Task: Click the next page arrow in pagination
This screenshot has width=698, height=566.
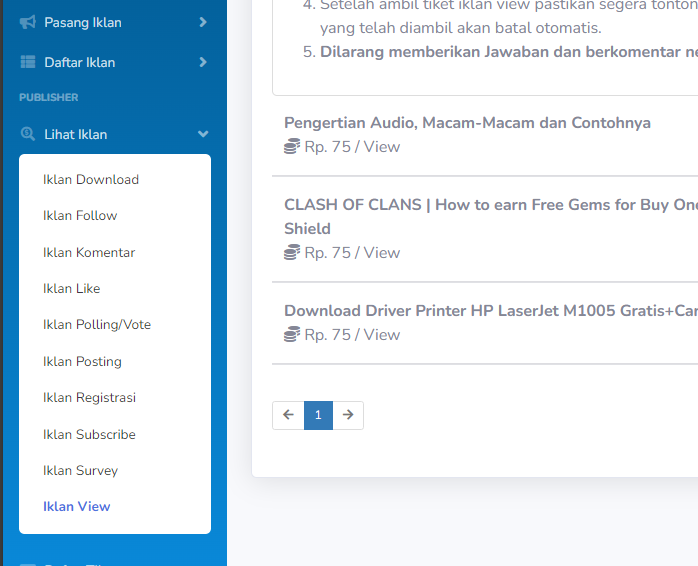Action: click(x=348, y=415)
